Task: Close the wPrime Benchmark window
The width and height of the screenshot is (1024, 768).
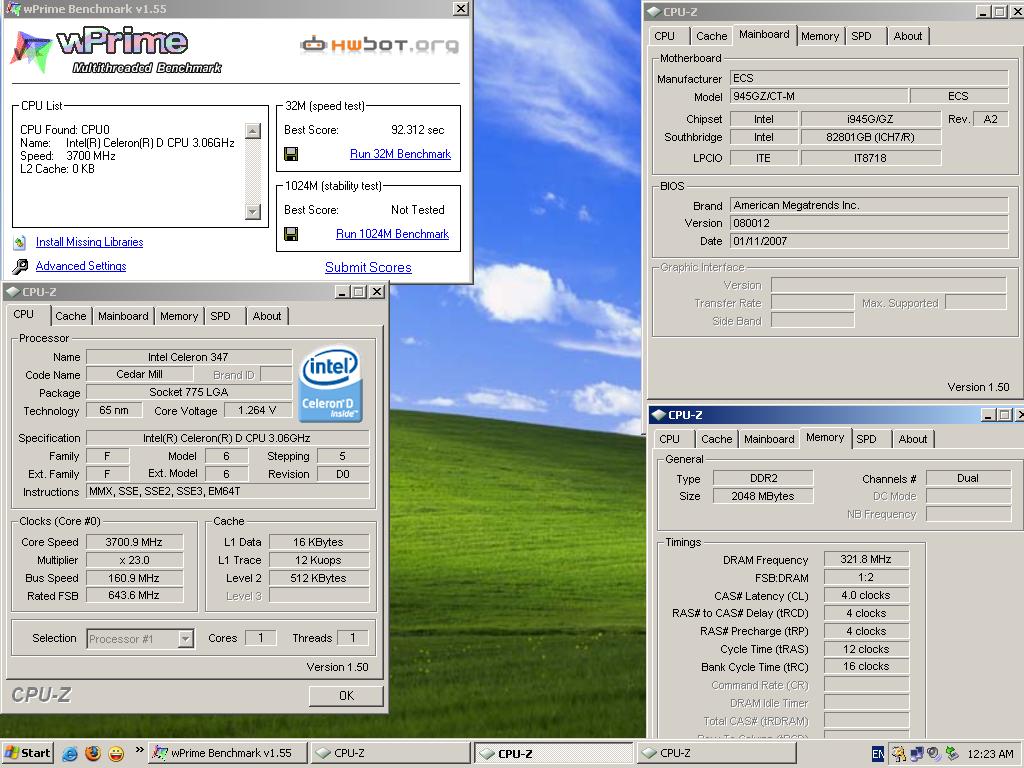Action: 460,8
